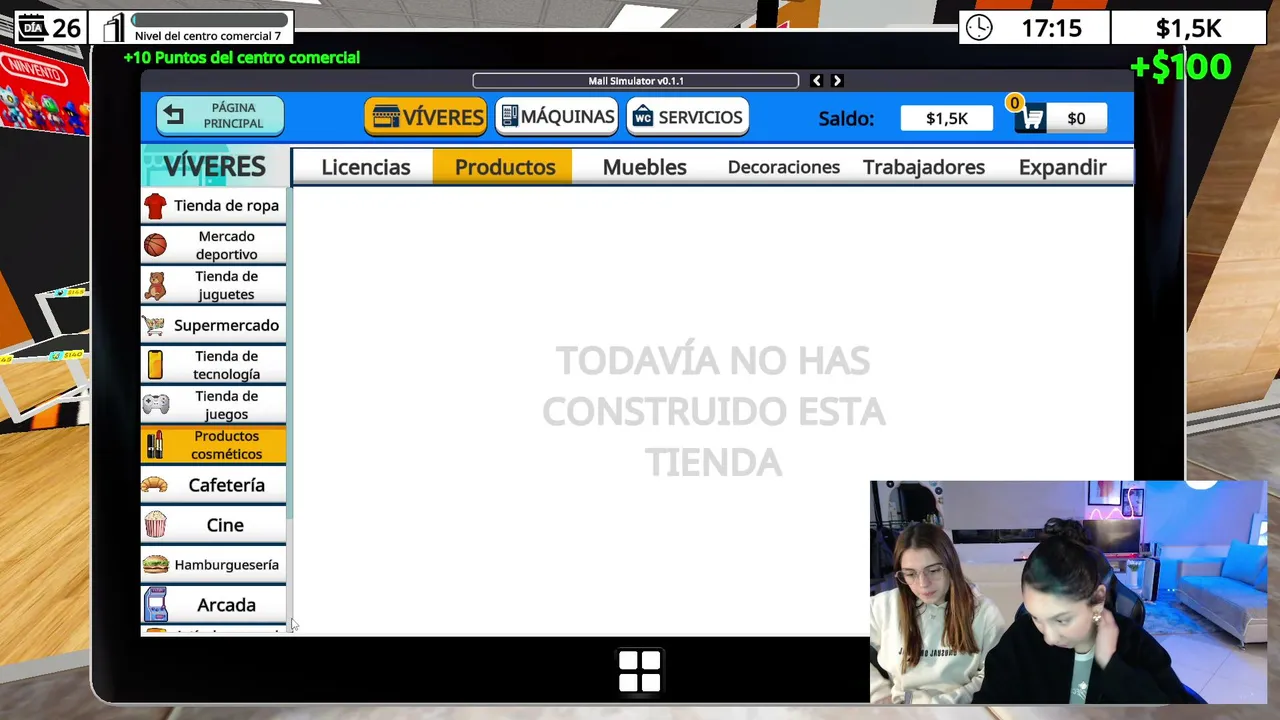Select Mercado deportivo in the store list

coord(213,245)
